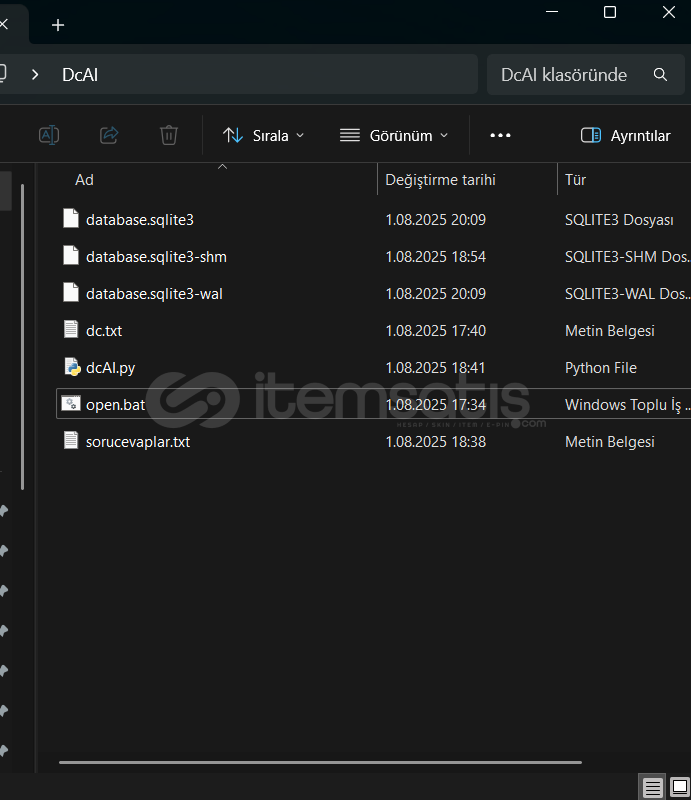Add a new tab with plus button

click(x=58, y=25)
